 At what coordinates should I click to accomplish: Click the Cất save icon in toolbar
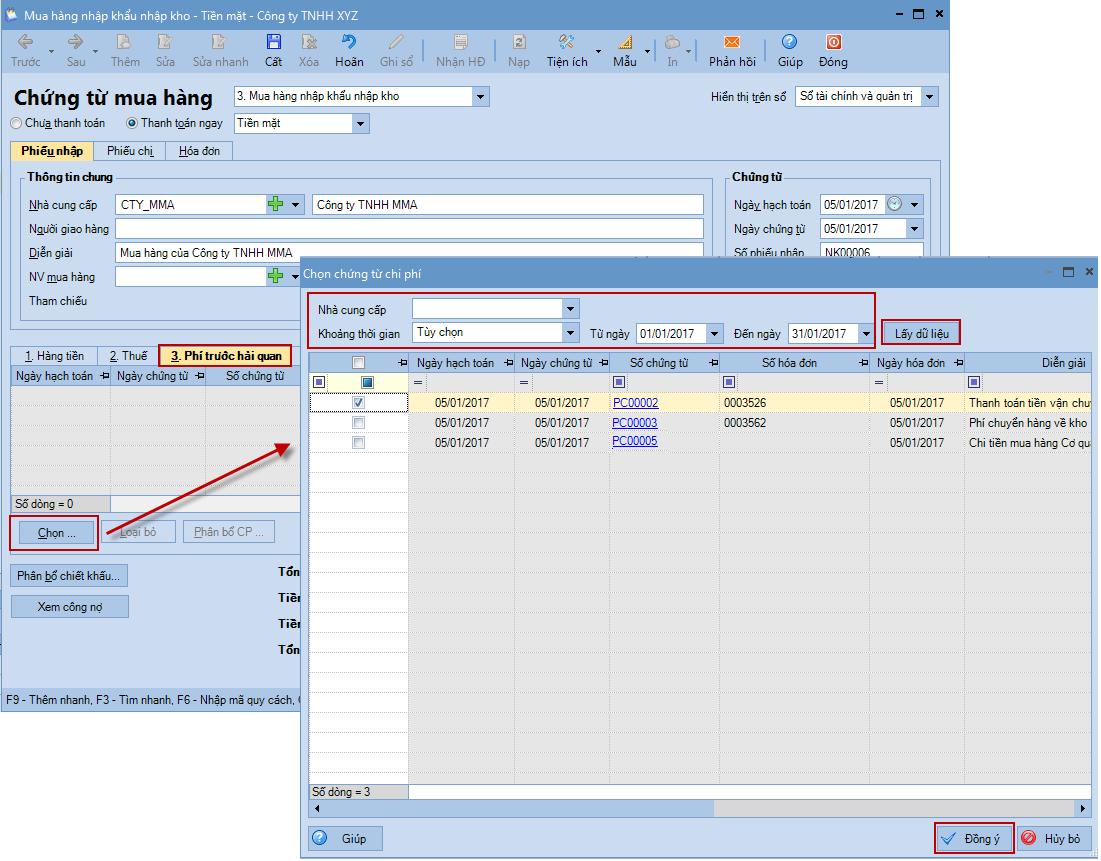pyautogui.click(x=273, y=42)
